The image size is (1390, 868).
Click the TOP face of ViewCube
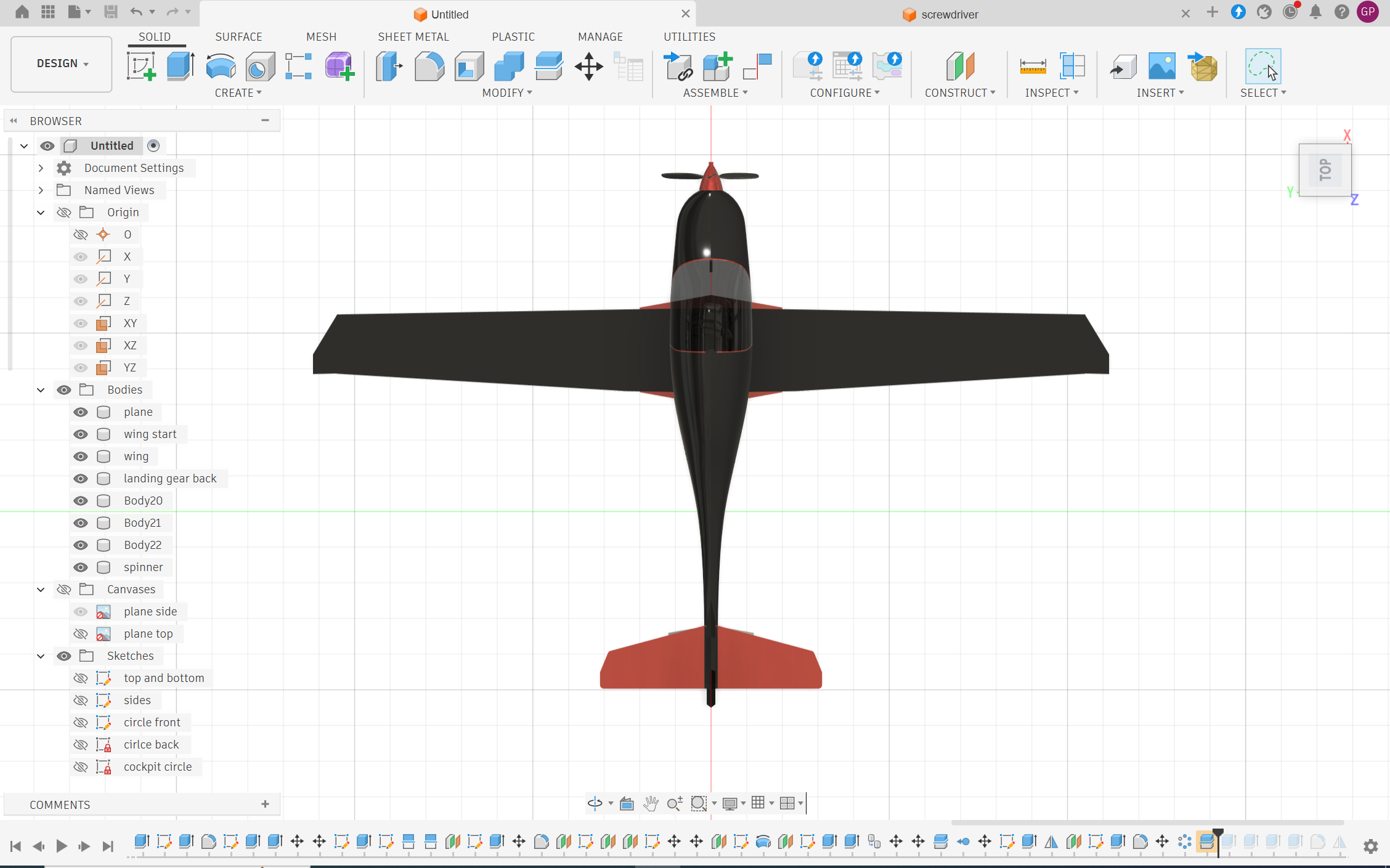point(1325,170)
